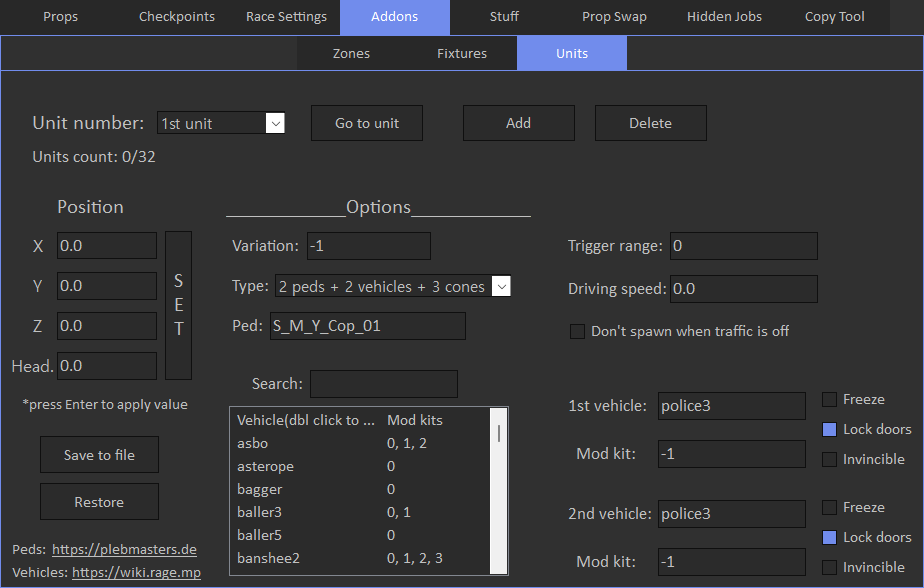
Task: Open the Stuff tab
Action: (504, 17)
